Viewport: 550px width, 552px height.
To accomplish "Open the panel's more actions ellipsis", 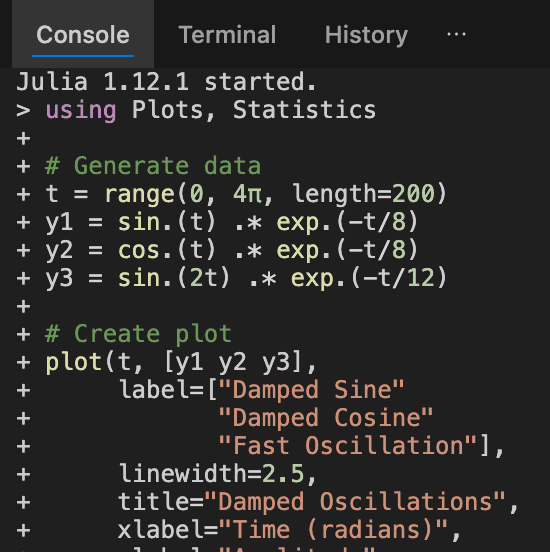I will (x=456, y=34).
